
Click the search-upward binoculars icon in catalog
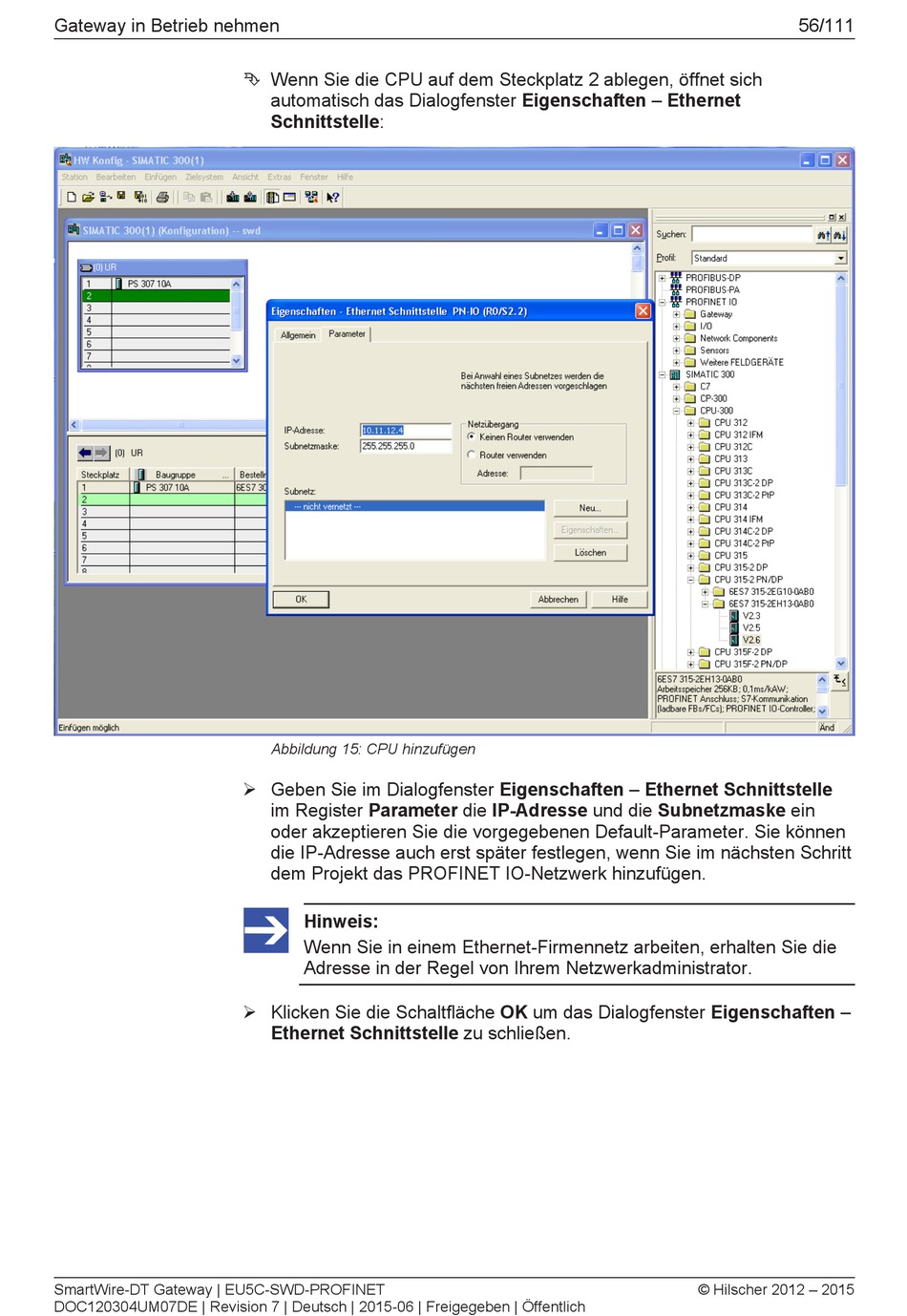pyautogui.click(x=823, y=234)
